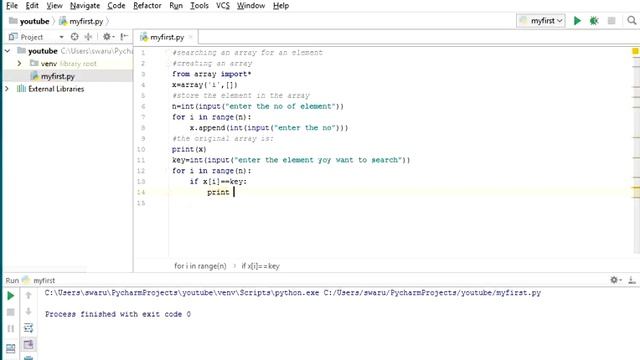Click Scroll from Source target icon
This screenshot has width=640, height=360.
pos(74,37)
